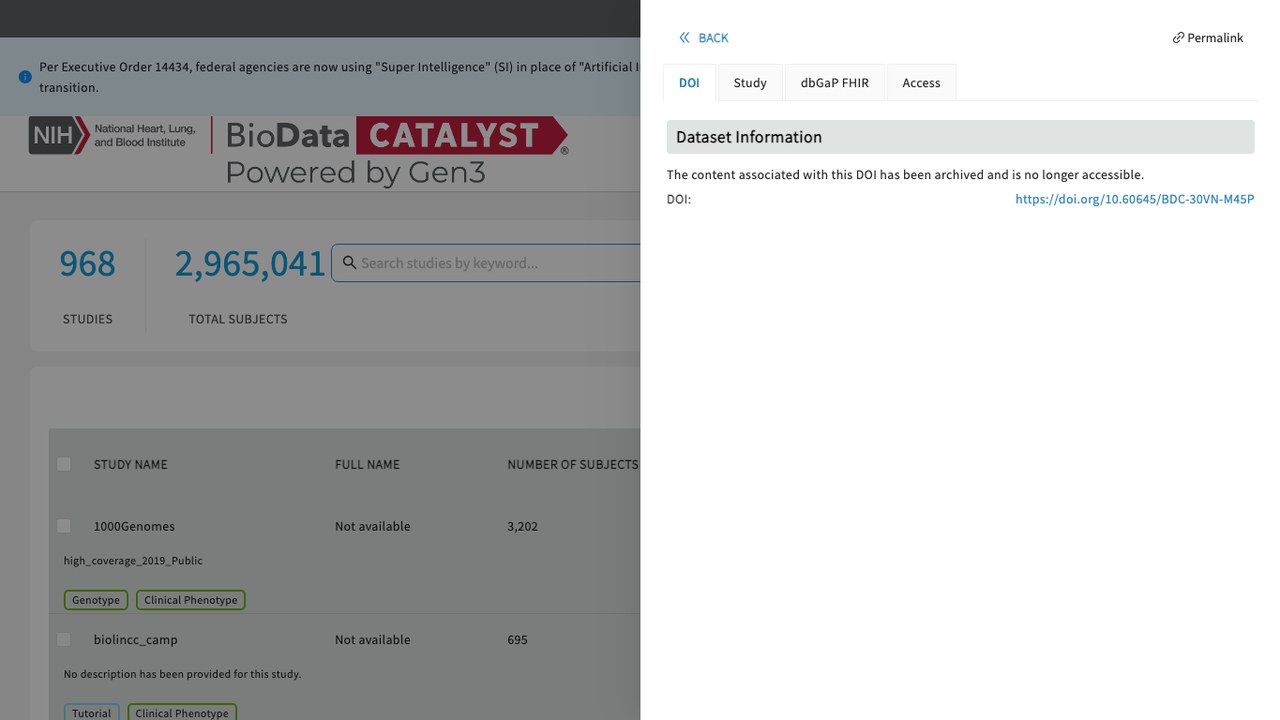
Task: Click the BACK link text
Action: (x=713, y=38)
